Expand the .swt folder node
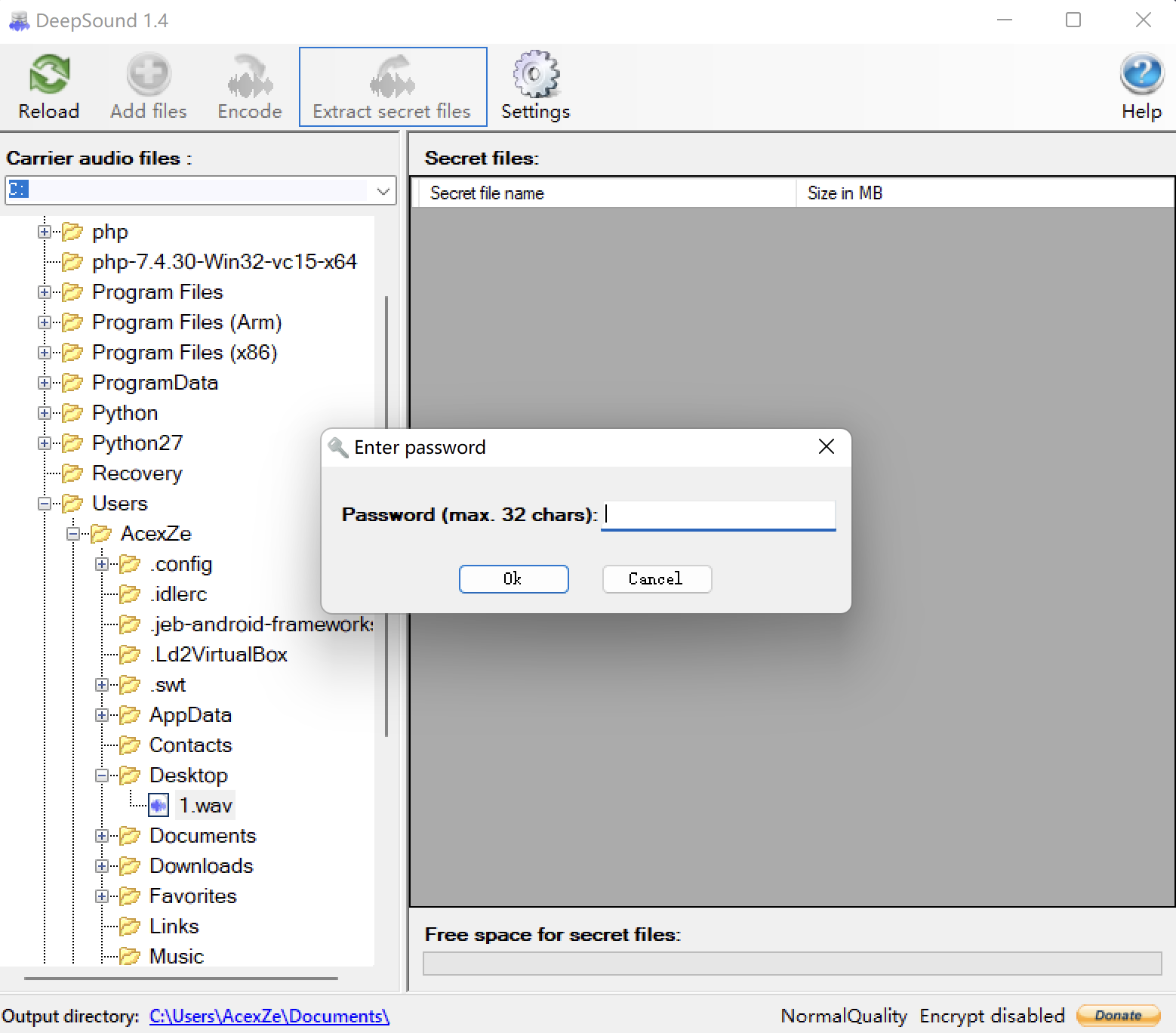Screen dimensions: 1176x1033 tap(102, 685)
